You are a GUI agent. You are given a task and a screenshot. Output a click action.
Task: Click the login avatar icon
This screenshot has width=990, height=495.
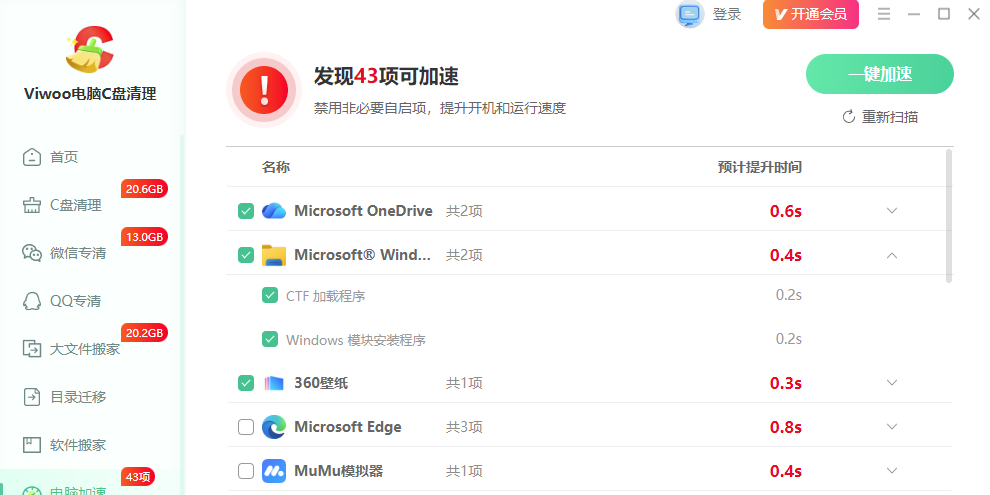(x=689, y=14)
